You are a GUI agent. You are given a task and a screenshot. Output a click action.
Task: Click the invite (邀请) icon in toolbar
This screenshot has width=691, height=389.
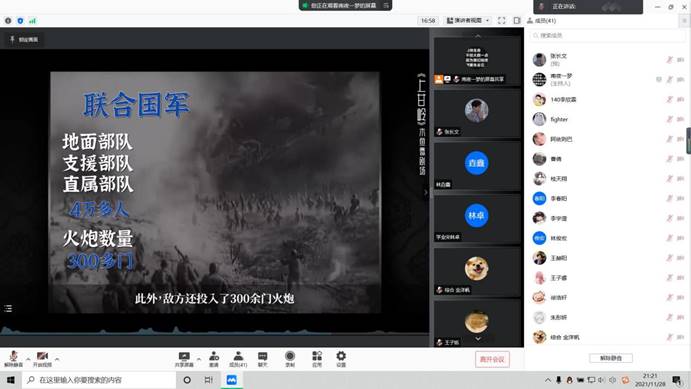[x=214, y=359]
